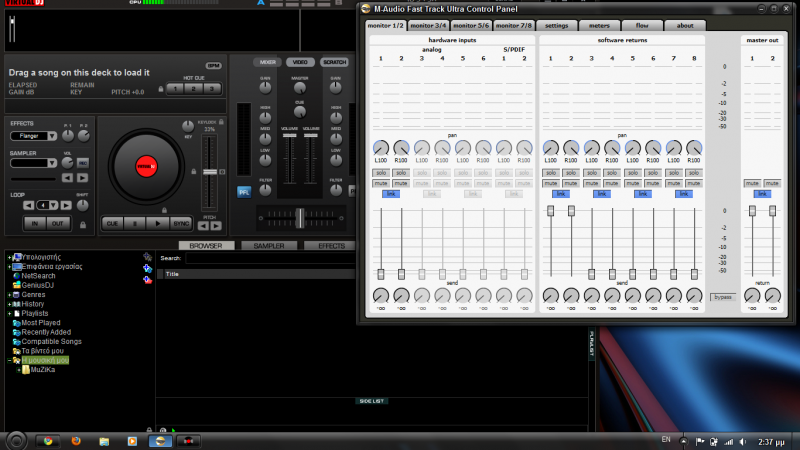Expand the Genres folder tree node
The height and width of the screenshot is (450, 800).
click(x=9, y=295)
